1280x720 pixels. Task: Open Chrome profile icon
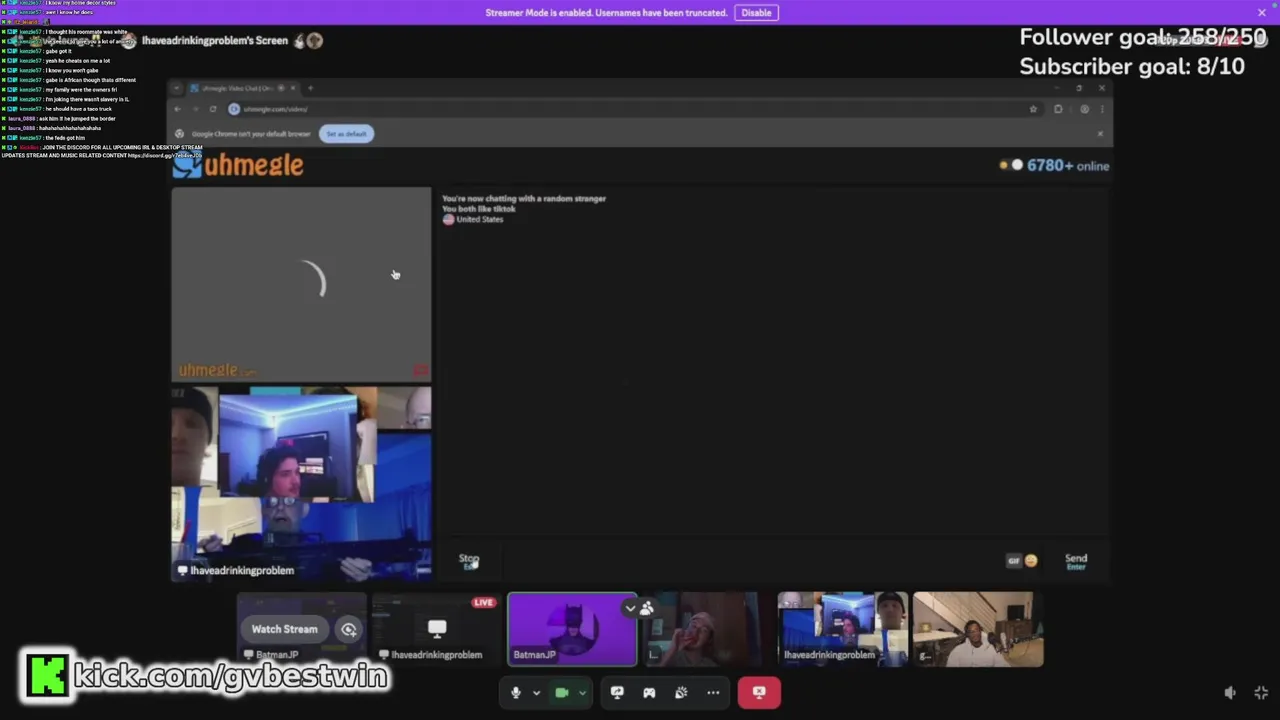[1084, 109]
